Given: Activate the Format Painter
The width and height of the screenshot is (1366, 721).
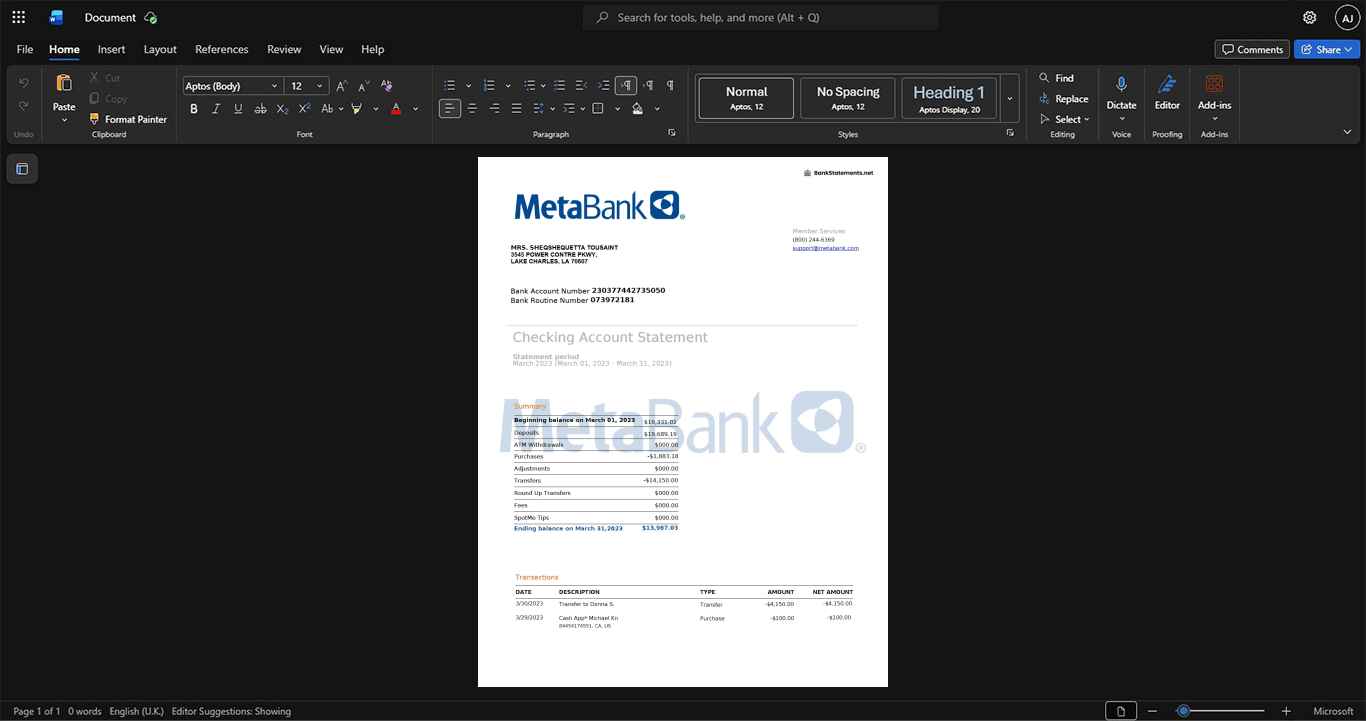Looking at the screenshot, I should click(x=128, y=119).
